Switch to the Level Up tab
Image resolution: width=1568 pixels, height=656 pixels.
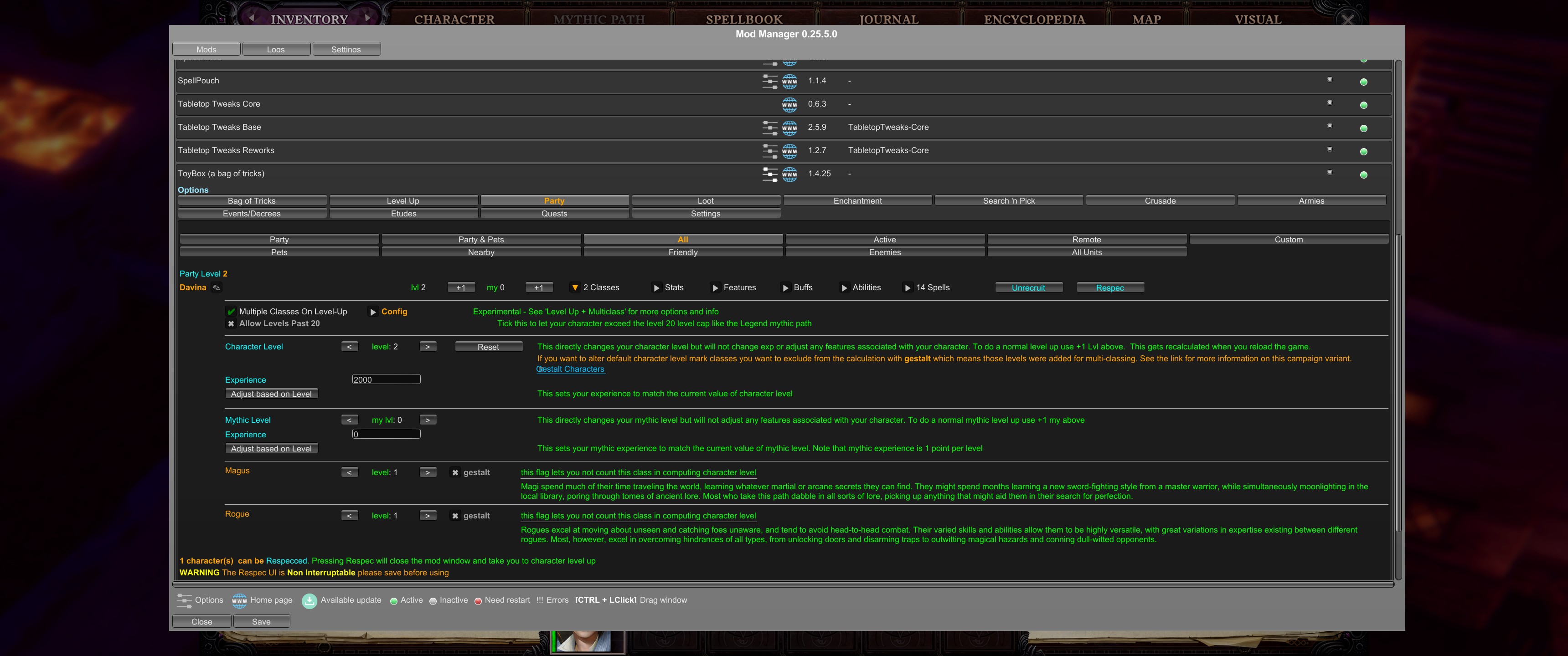pyautogui.click(x=403, y=201)
